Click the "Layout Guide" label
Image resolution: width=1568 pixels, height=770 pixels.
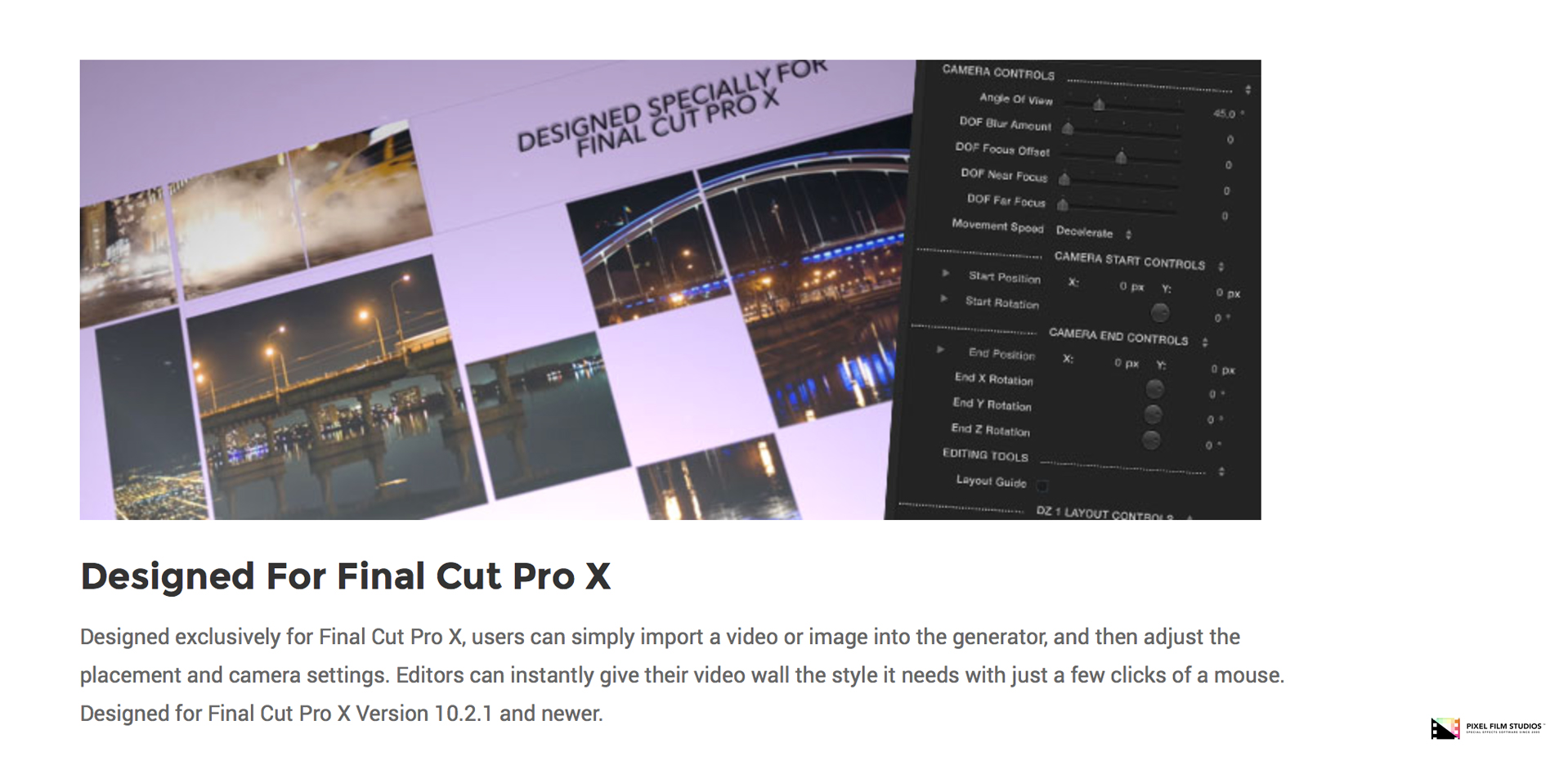pos(991,481)
